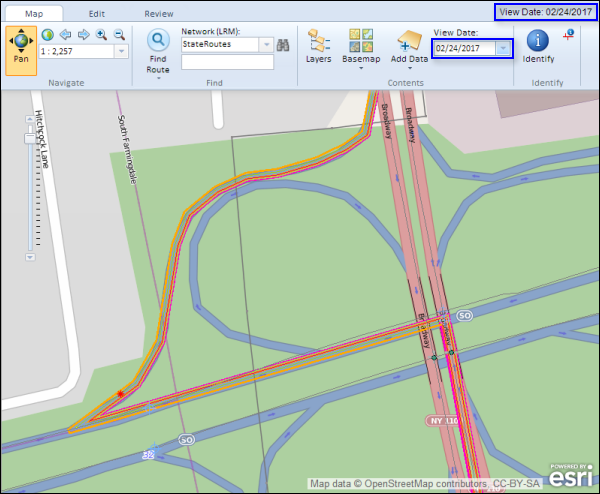Open the StateRoutes network dropdown
The width and height of the screenshot is (600, 494).
[265, 45]
